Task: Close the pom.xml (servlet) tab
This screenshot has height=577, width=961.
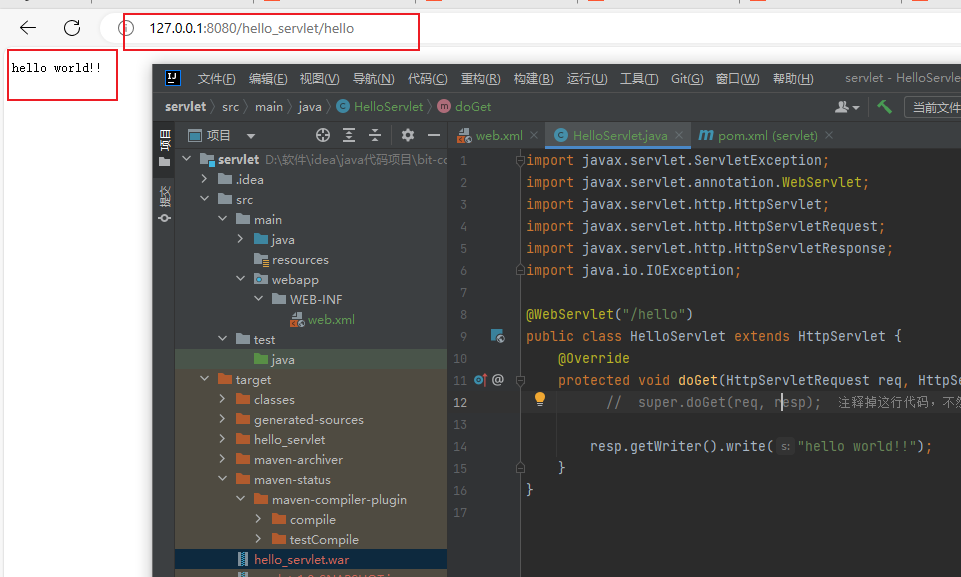Action: (829, 135)
